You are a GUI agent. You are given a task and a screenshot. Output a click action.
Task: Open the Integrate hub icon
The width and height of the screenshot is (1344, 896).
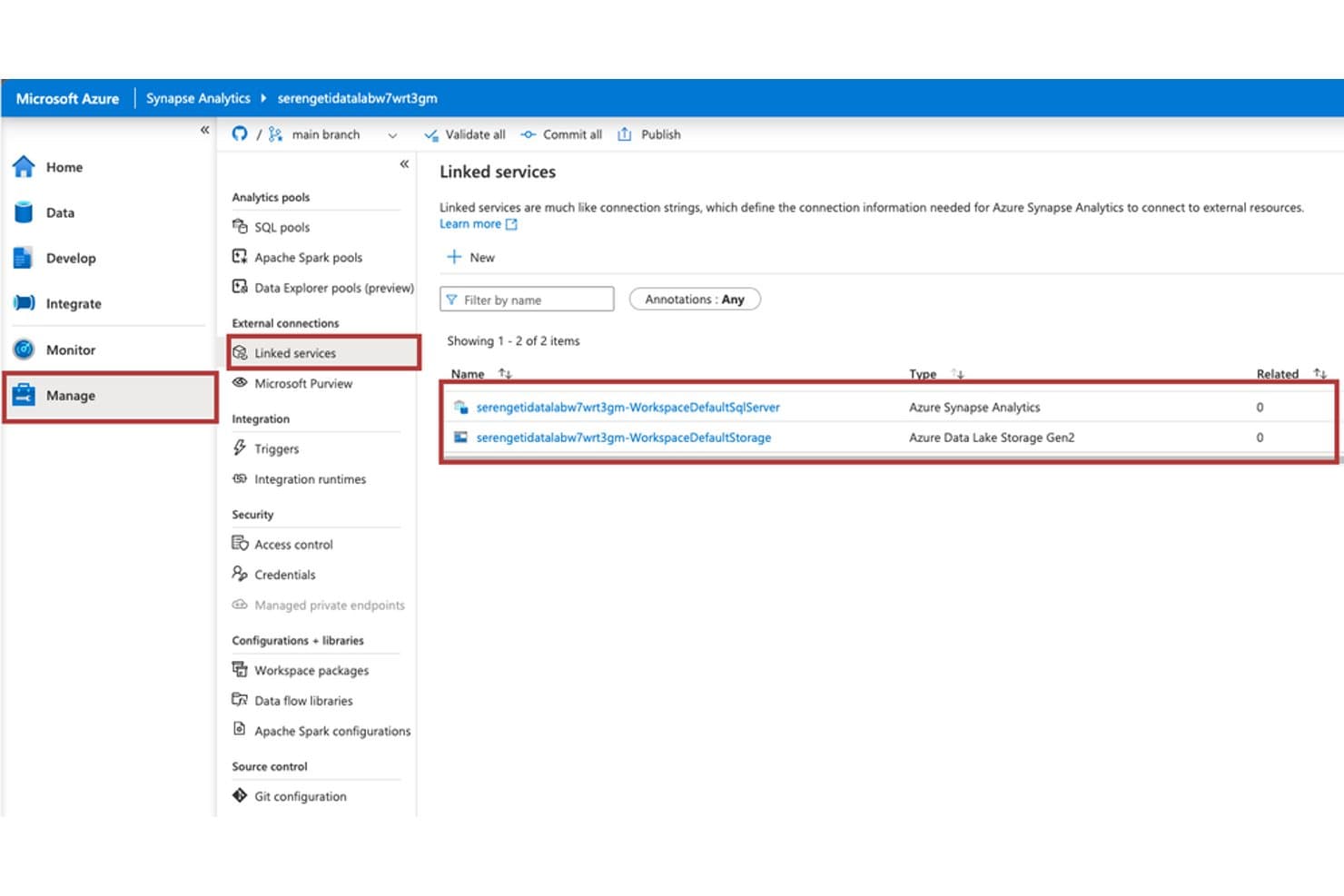click(x=24, y=303)
